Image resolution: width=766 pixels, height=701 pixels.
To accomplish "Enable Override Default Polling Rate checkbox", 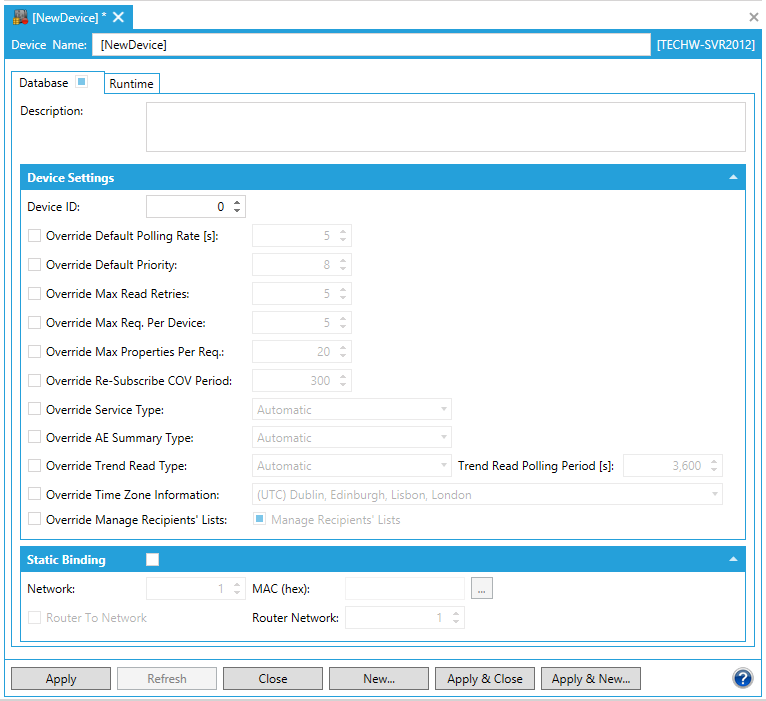I will point(35,237).
